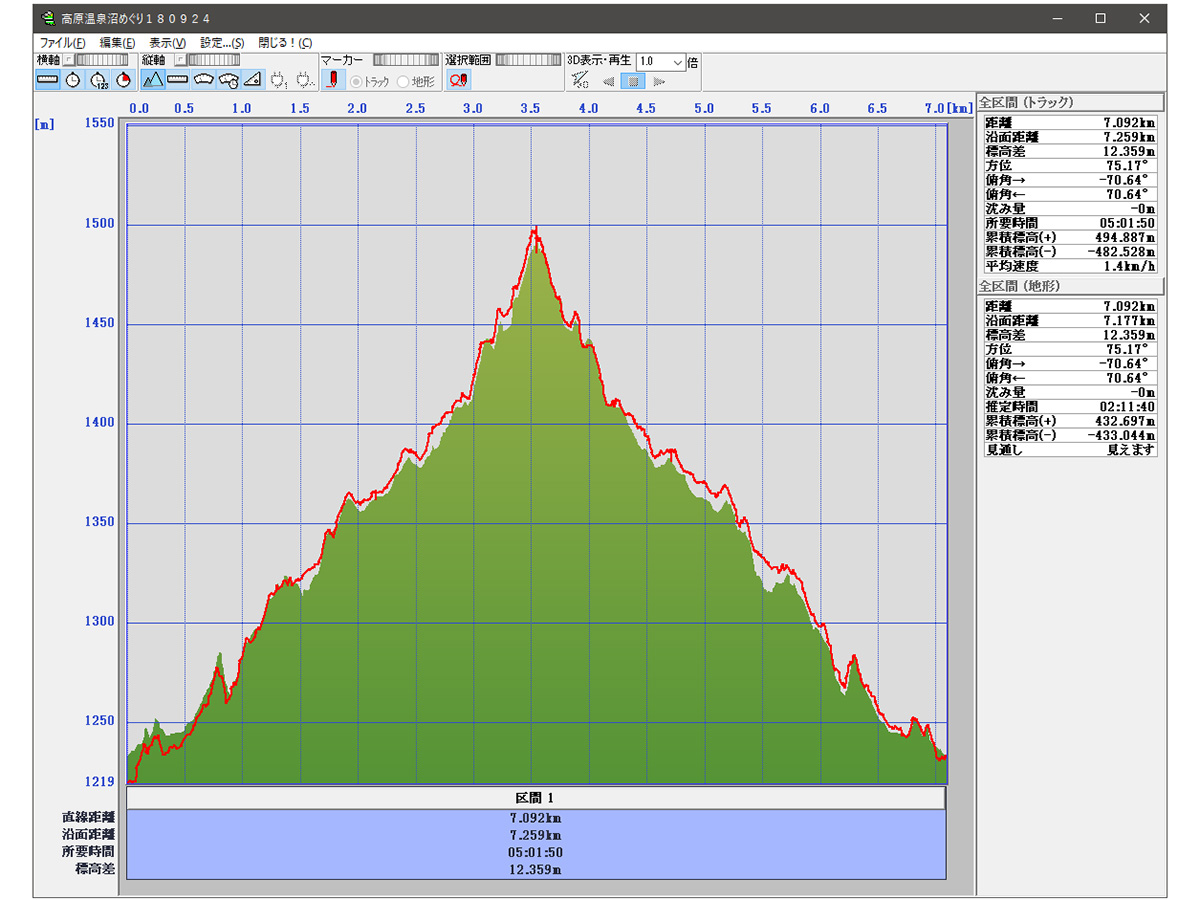Switch horizontal axis to clock time icon
This screenshot has width=1200, height=900.
(x=73, y=80)
